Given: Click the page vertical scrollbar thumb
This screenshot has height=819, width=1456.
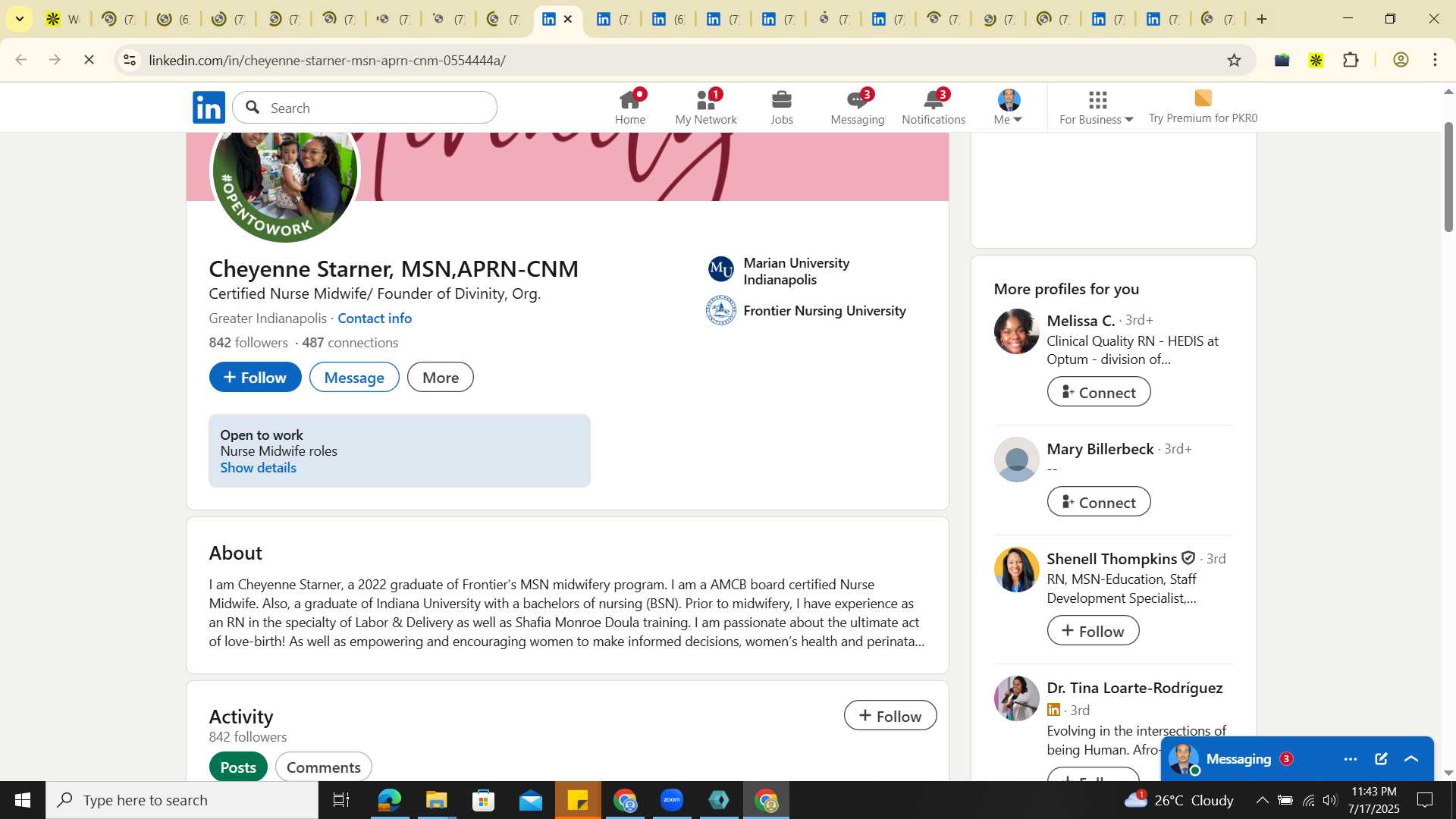Looking at the screenshot, I should (1448, 176).
